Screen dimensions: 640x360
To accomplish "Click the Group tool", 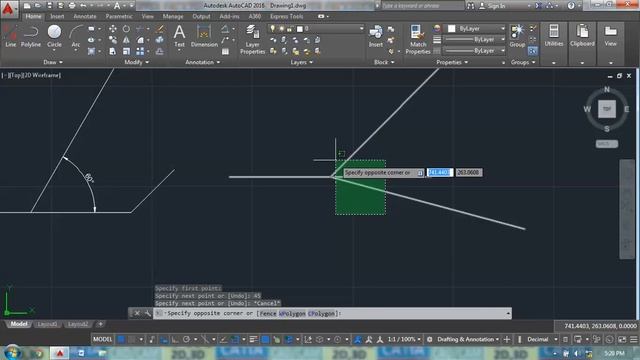I will click(517, 36).
